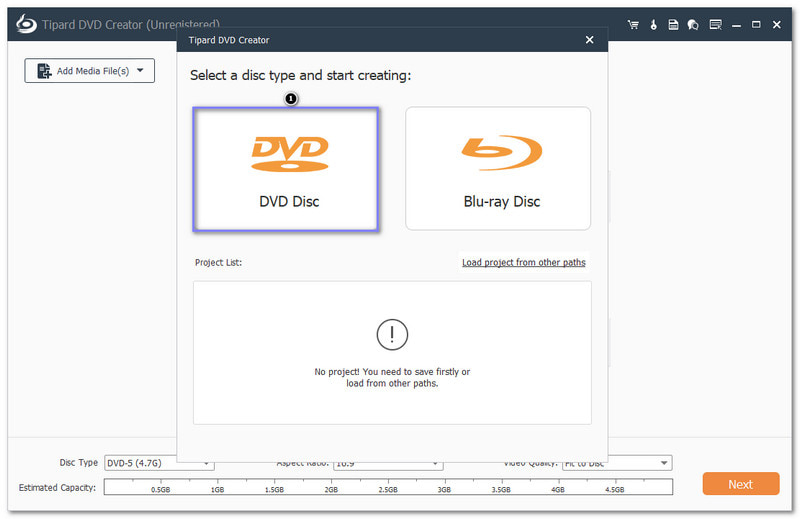Minimize the Tipard DVD Creator main window
The height and width of the screenshot is (519, 800).
pyautogui.click(x=736, y=25)
